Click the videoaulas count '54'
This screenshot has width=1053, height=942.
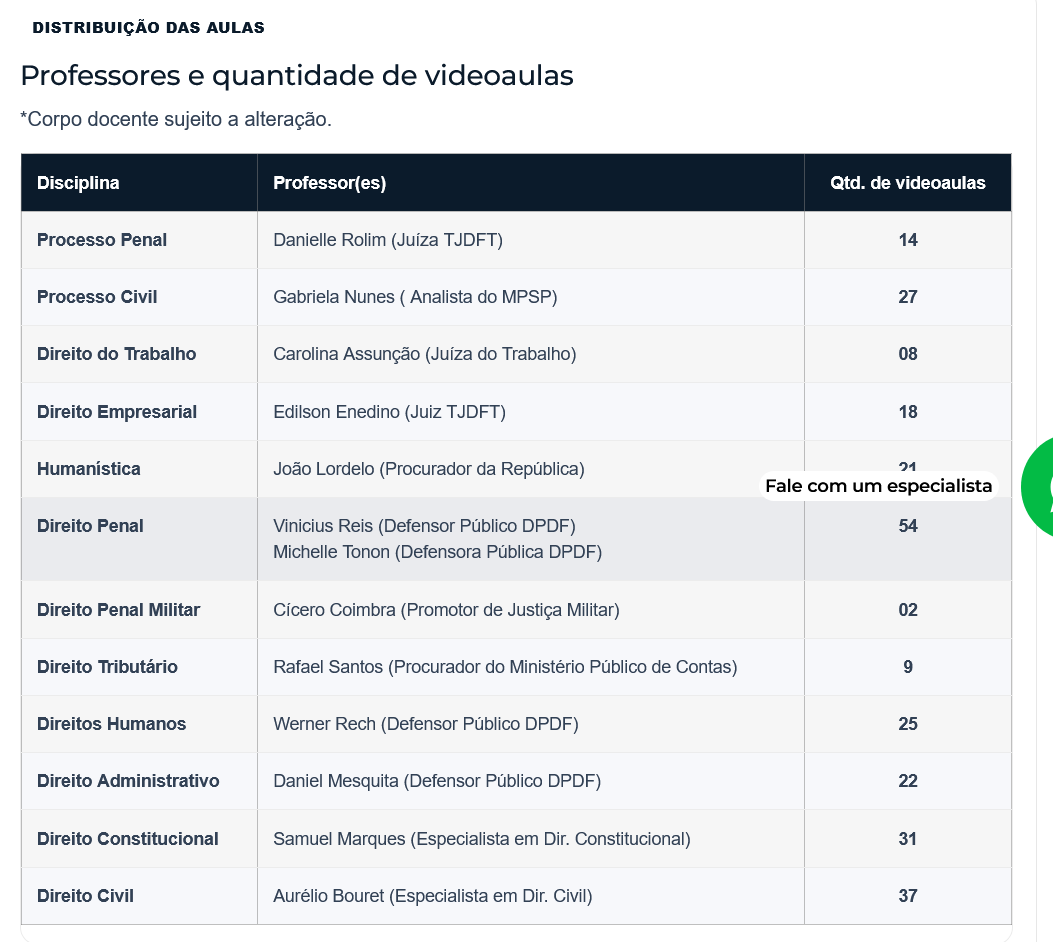908,525
